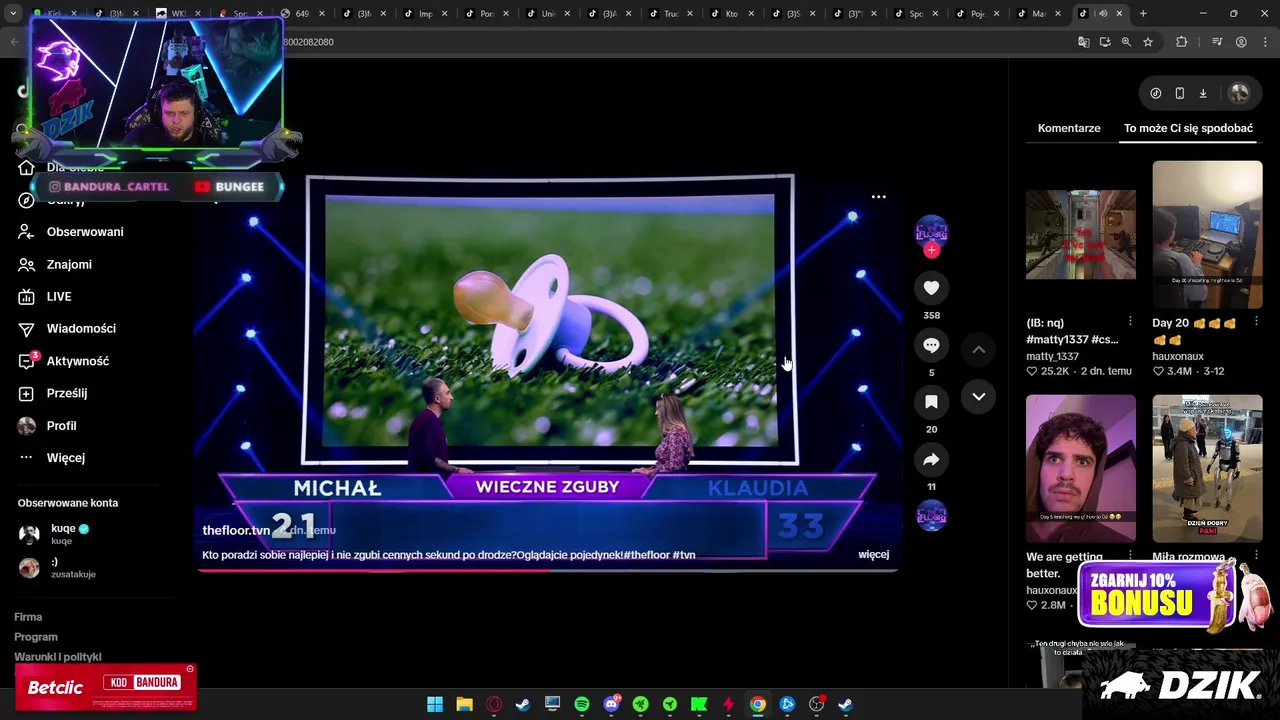The image size is (1280, 720).
Task: Open Prześlij upload in the sidebar
Action: click(x=53, y=393)
